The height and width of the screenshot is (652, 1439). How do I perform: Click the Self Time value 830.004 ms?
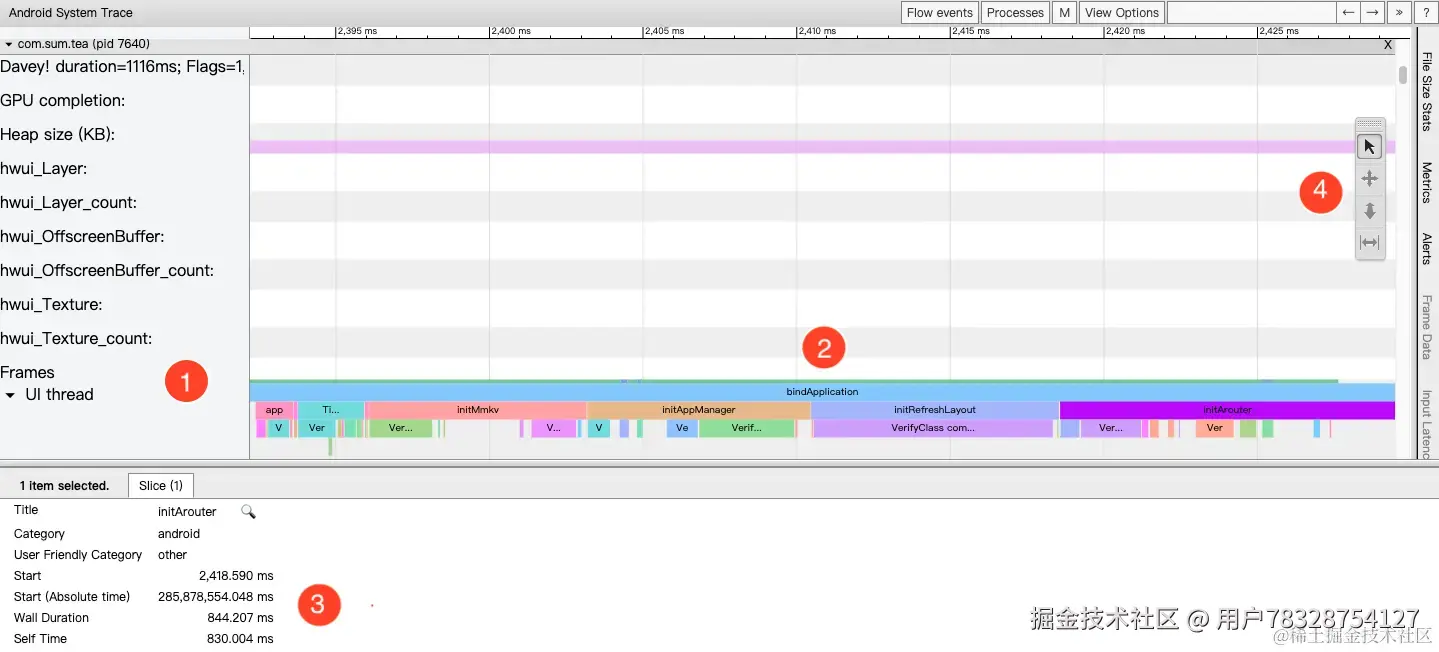pyautogui.click(x=240, y=639)
